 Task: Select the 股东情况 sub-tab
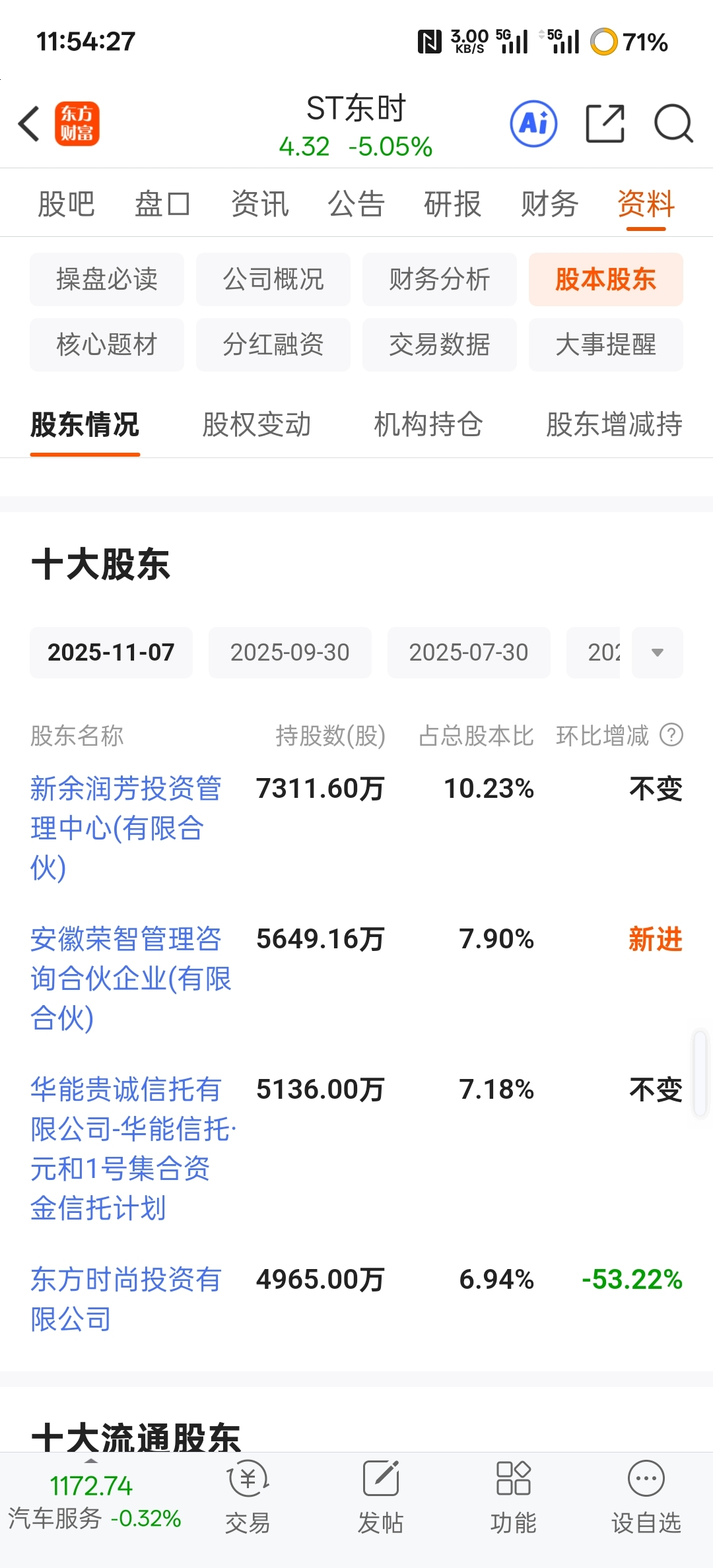click(85, 424)
